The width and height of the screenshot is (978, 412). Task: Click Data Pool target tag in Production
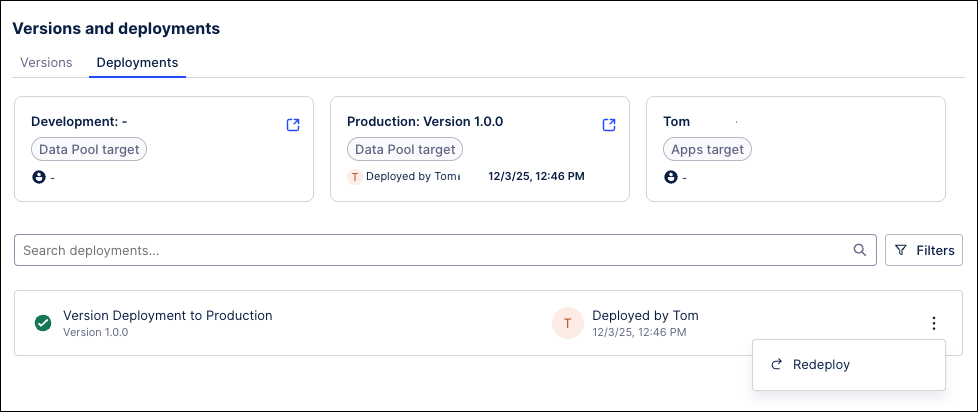click(405, 150)
